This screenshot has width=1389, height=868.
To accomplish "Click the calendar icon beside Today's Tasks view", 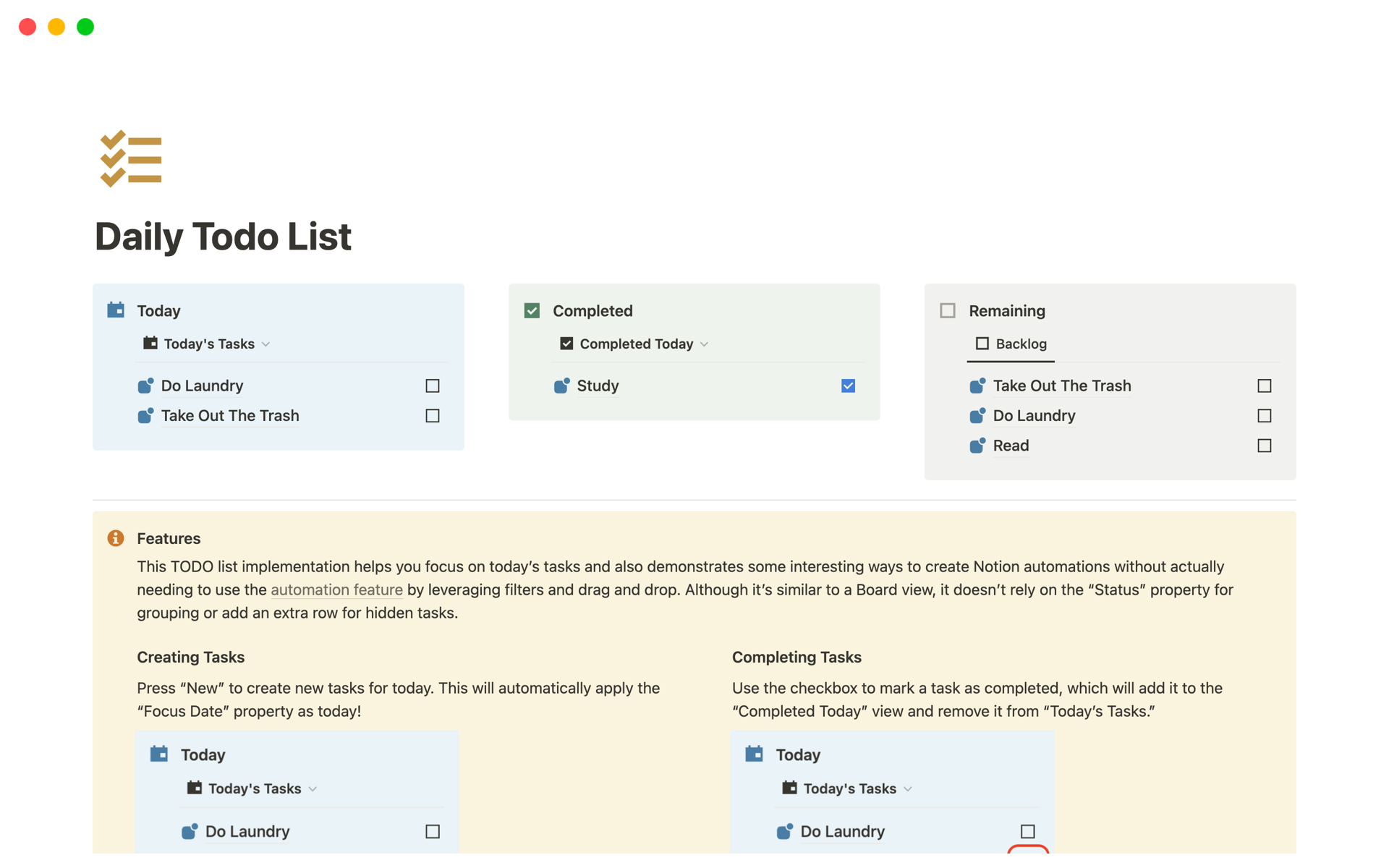I will tap(150, 344).
